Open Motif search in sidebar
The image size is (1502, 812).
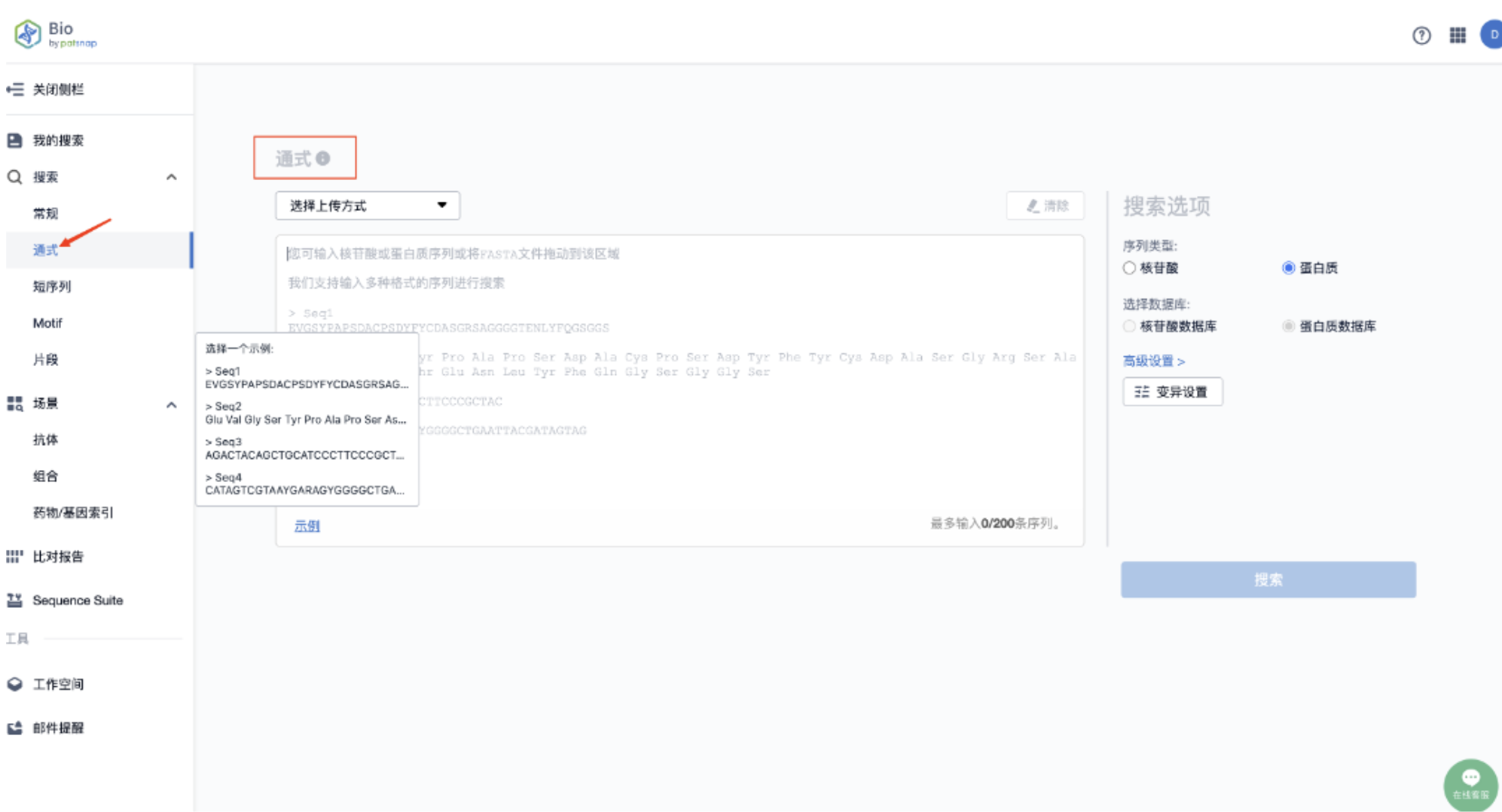point(47,323)
